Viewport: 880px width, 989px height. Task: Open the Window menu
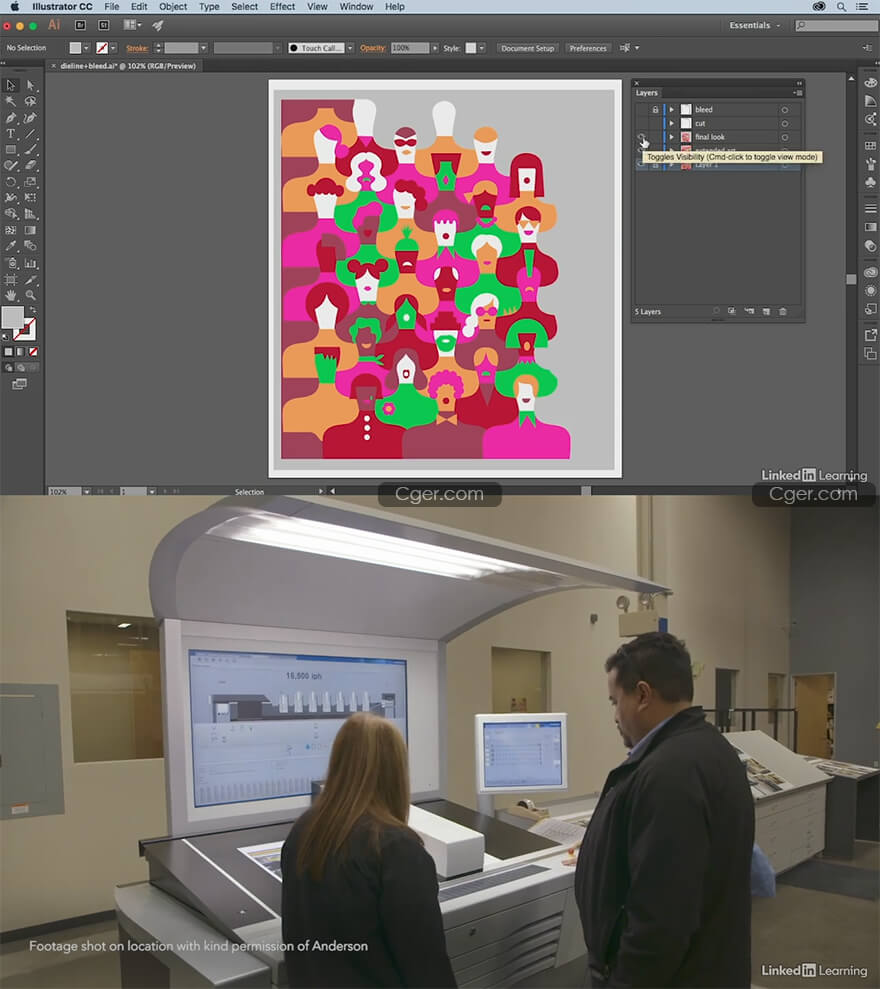tap(356, 6)
